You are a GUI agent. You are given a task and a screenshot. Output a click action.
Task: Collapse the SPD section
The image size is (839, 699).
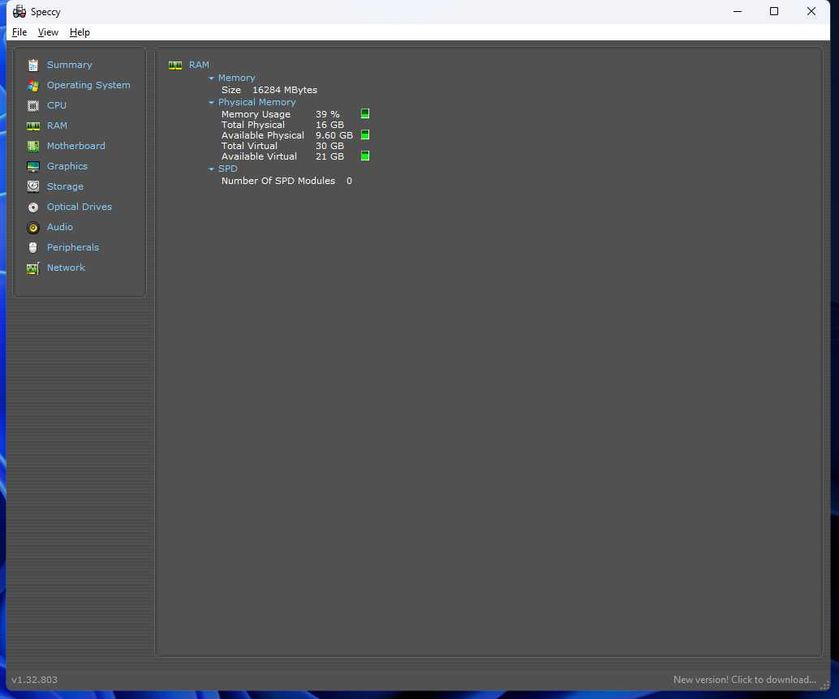click(211, 169)
